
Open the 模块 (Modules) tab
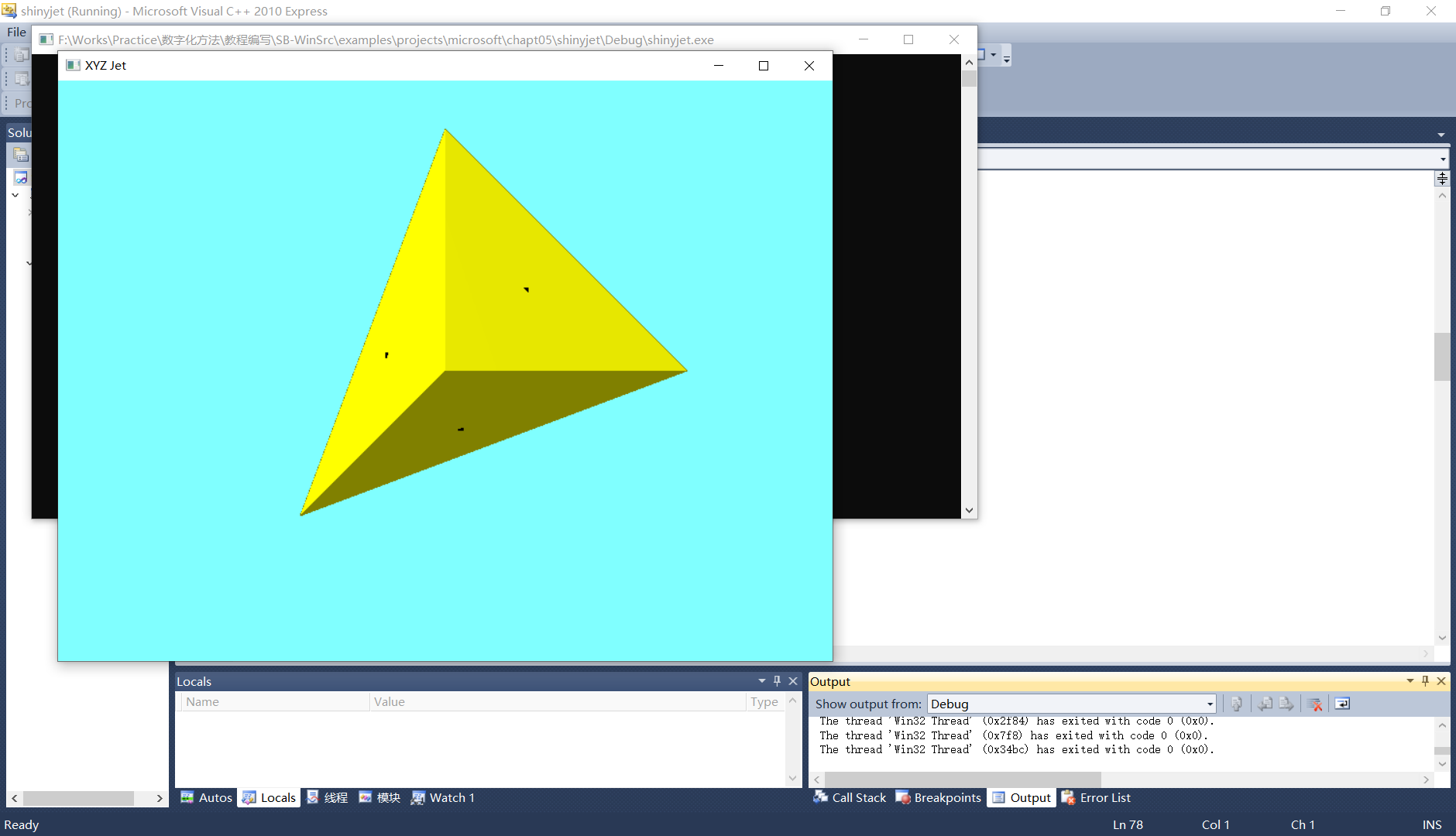(x=379, y=797)
